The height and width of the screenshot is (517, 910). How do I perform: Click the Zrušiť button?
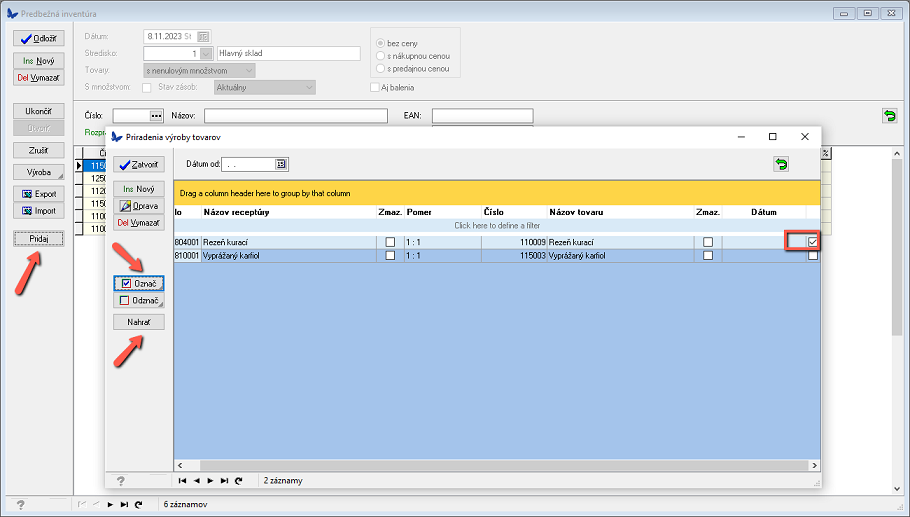(x=39, y=150)
